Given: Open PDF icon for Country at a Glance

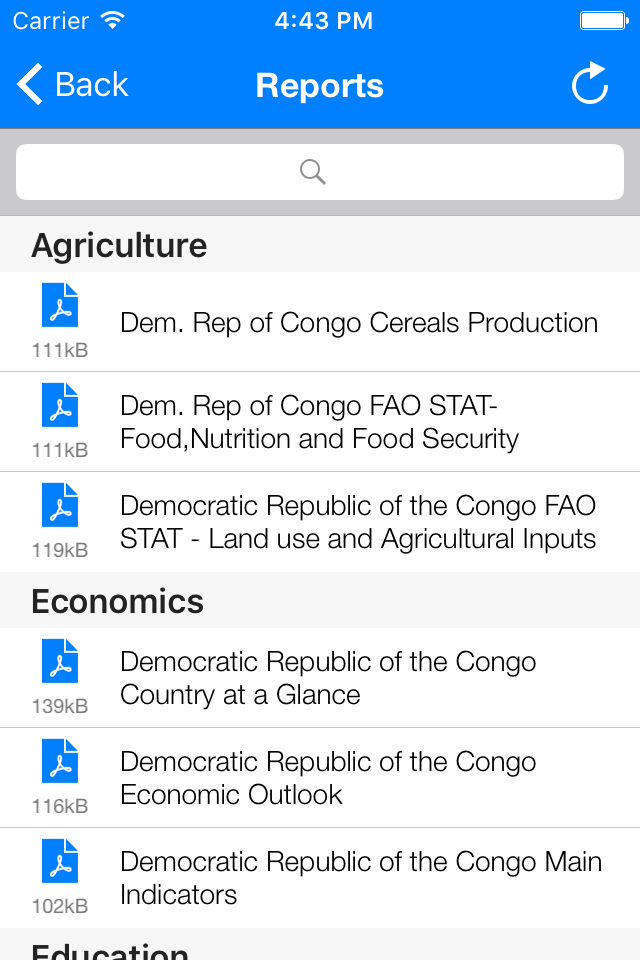Looking at the screenshot, I should 60,662.
